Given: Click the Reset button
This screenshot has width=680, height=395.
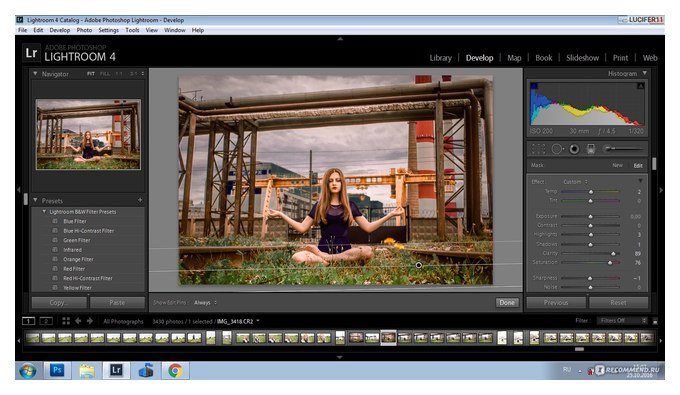Looking at the screenshot, I should click(618, 302).
